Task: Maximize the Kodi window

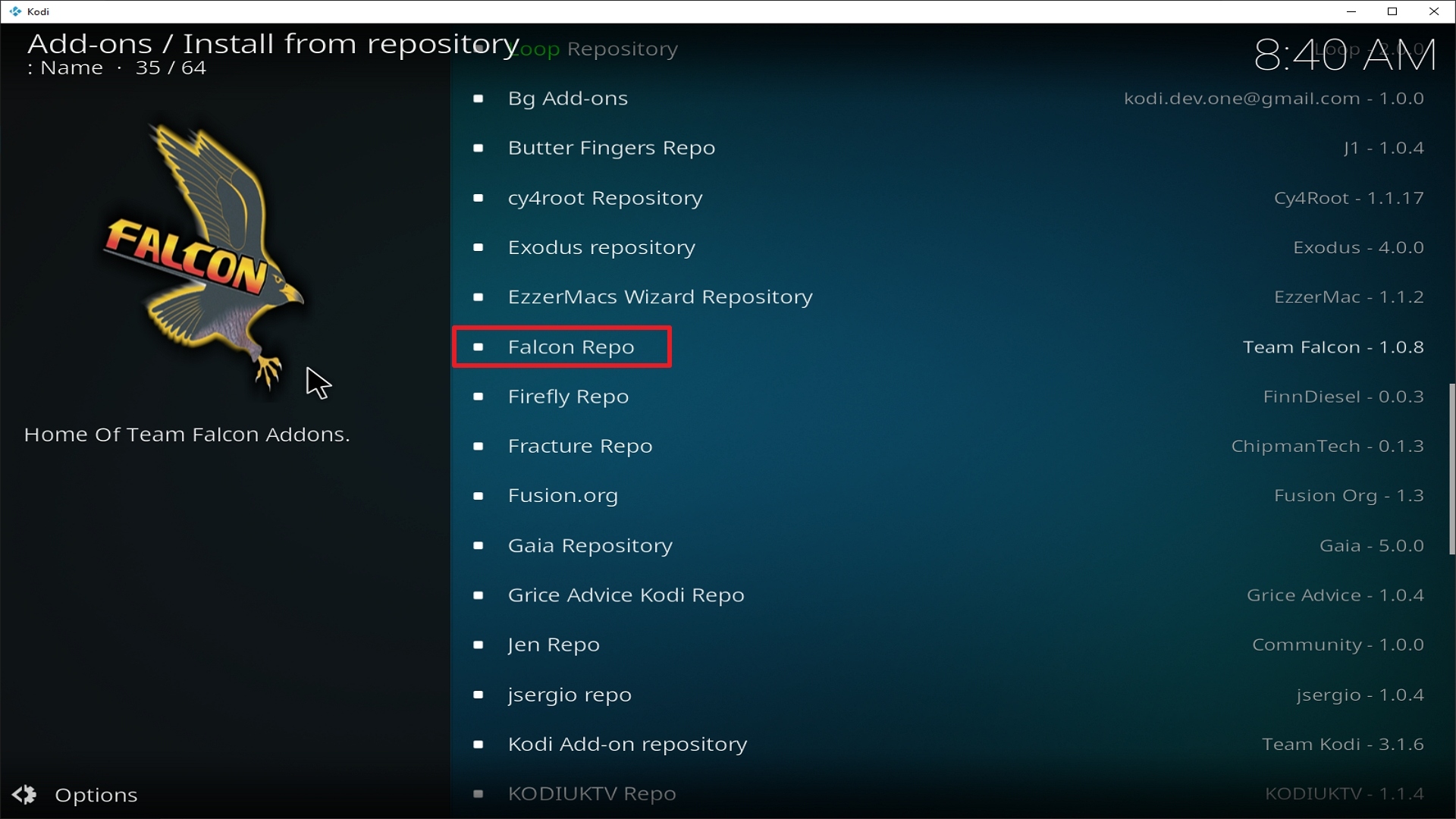Action: click(x=1392, y=11)
